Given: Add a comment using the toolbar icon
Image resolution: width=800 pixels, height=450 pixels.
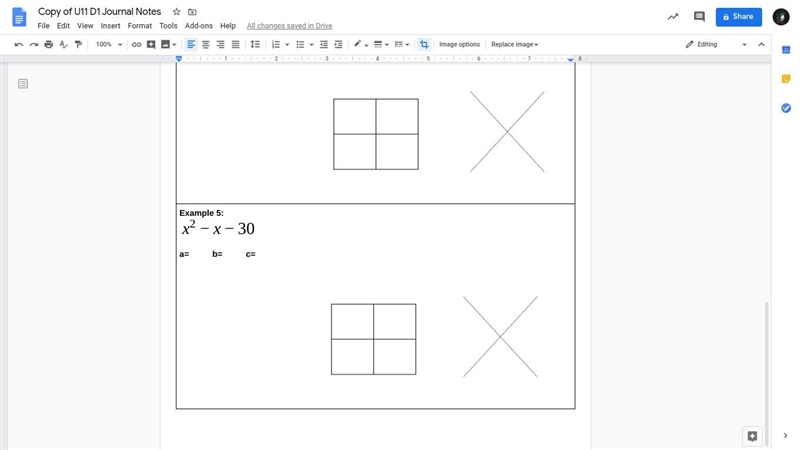Looking at the screenshot, I should coord(151,44).
